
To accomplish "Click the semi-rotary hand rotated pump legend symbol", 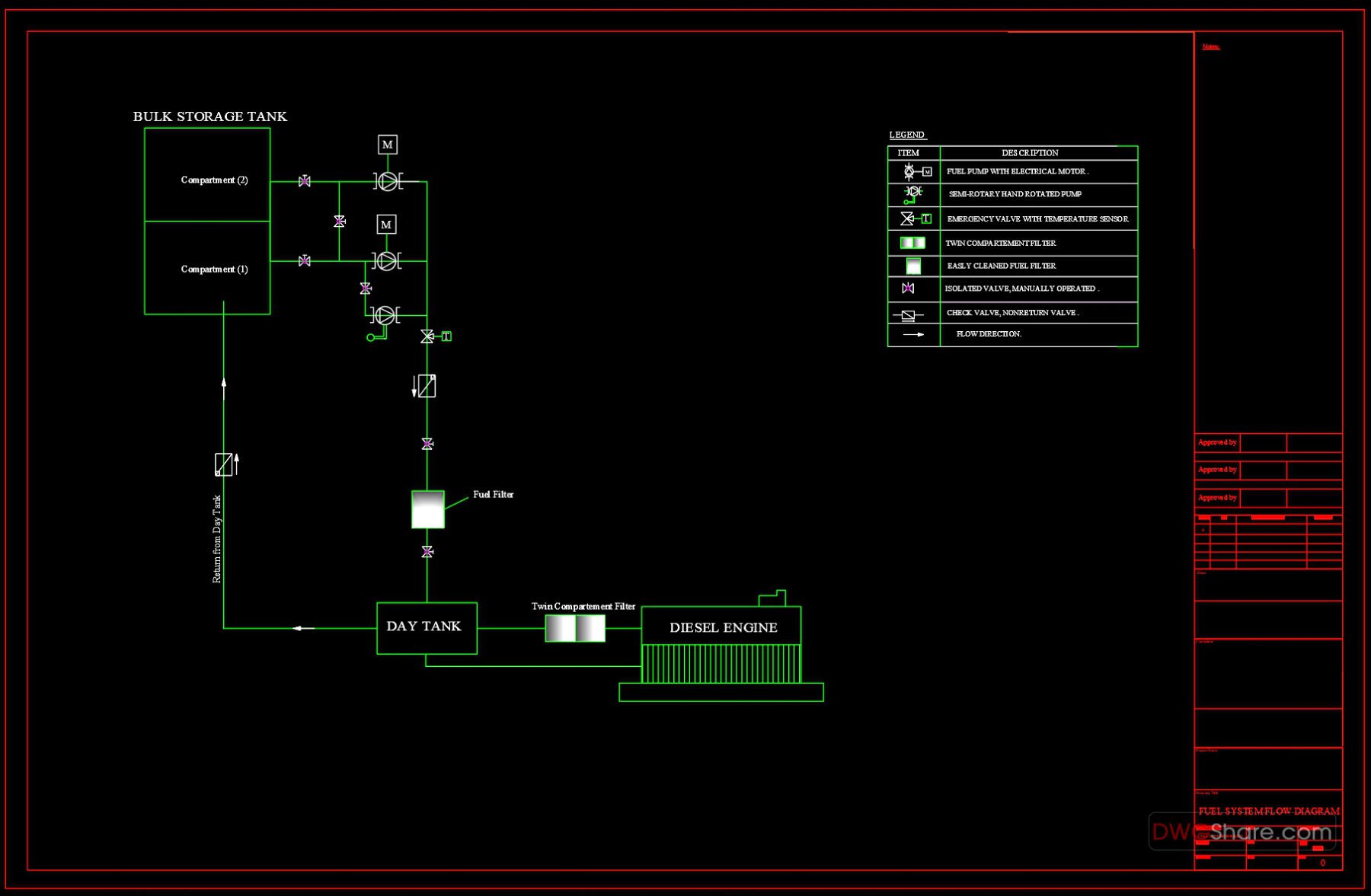I will click(x=911, y=194).
